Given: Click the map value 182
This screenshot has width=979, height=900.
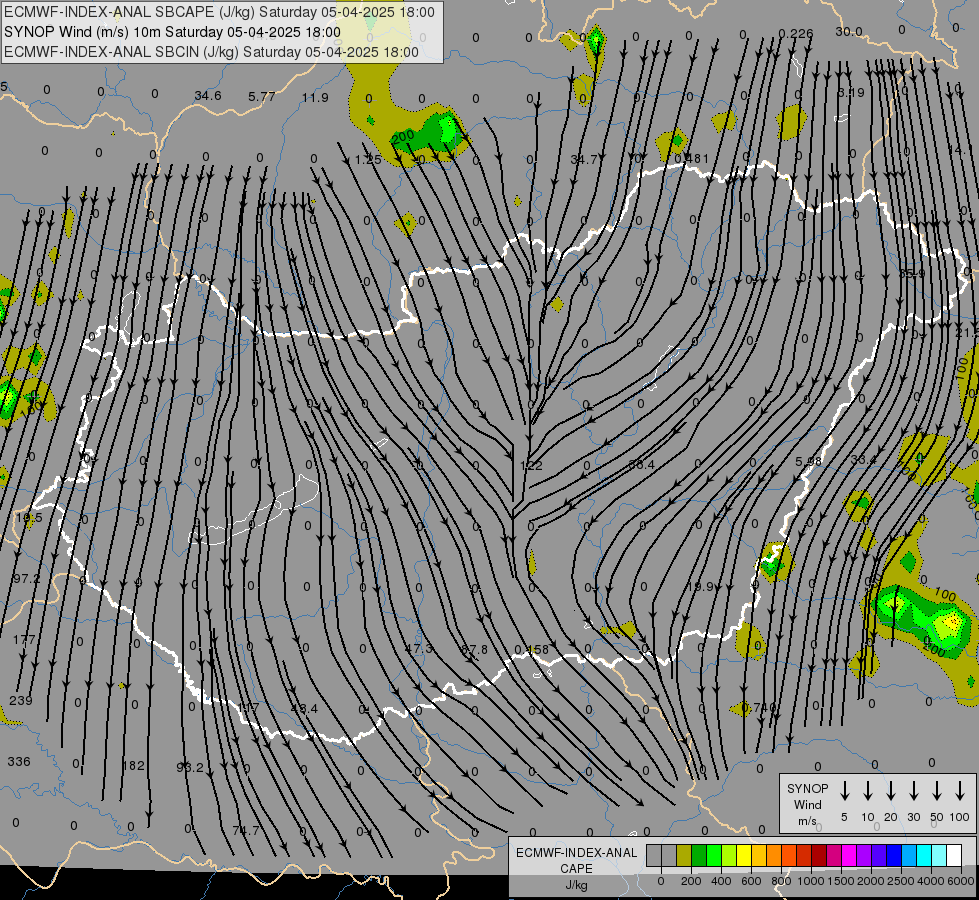Looking at the screenshot, I should [133, 765].
